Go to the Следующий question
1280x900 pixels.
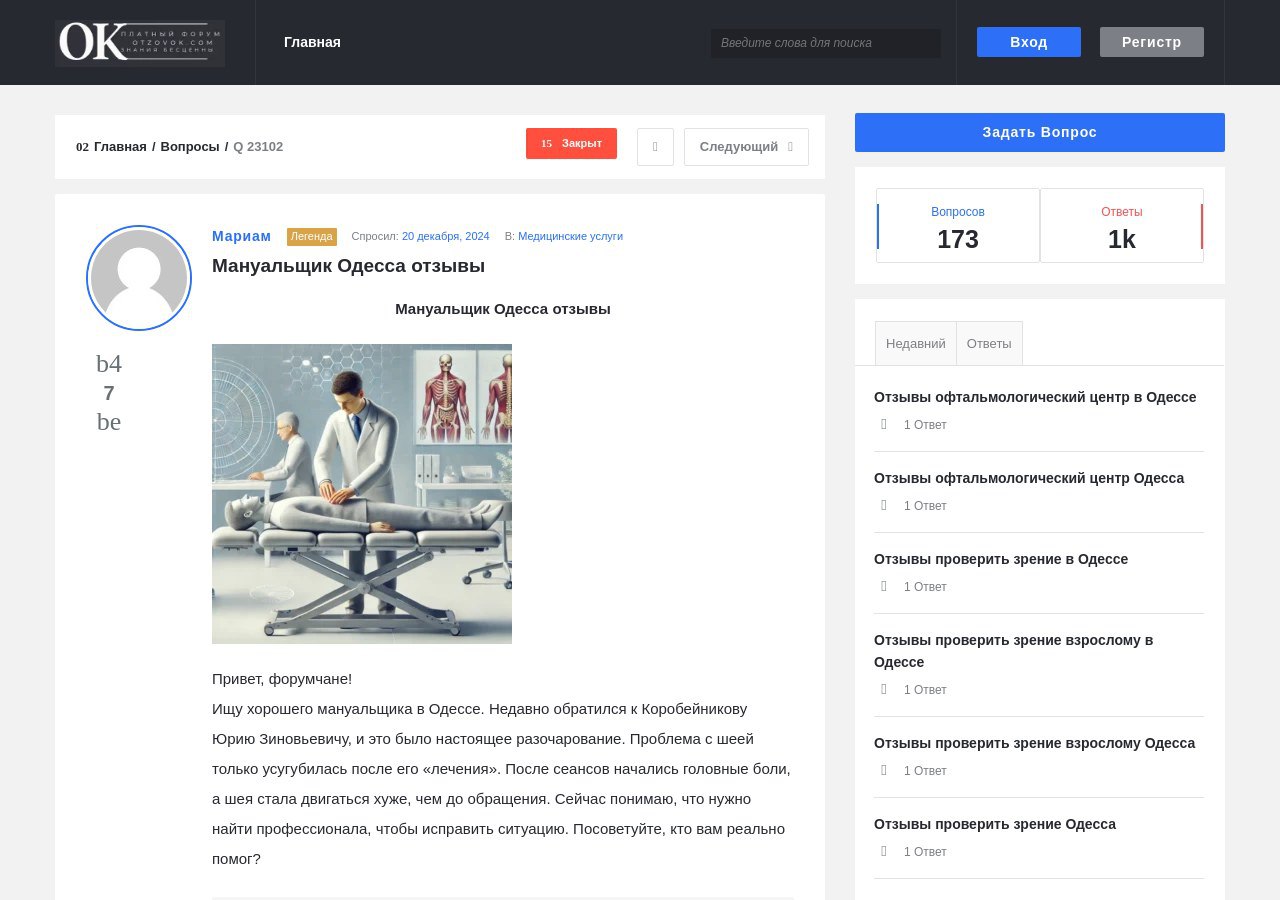[746, 147]
